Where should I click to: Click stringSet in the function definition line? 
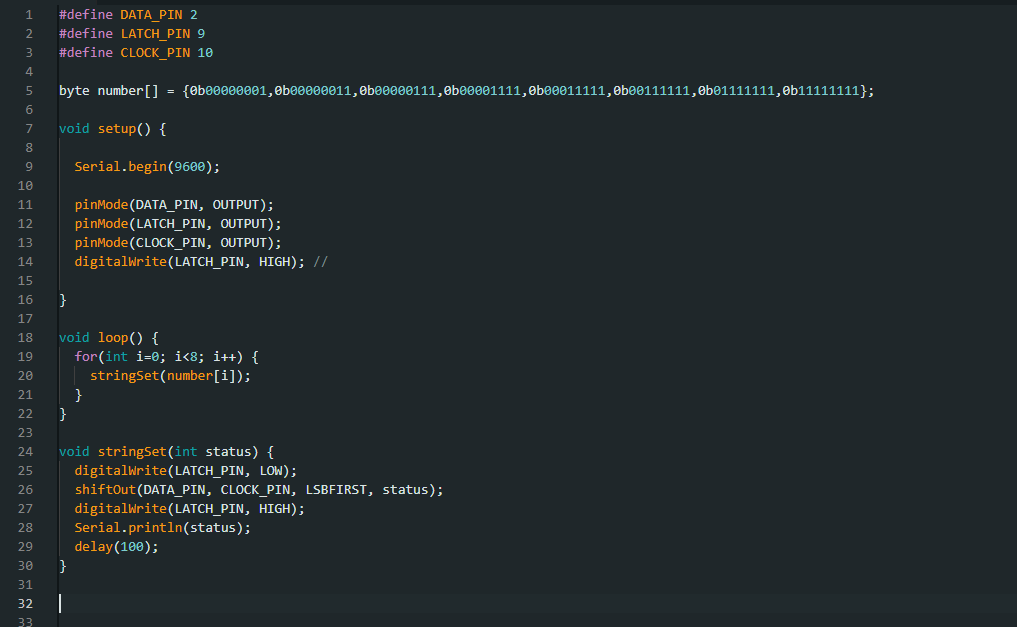click(132, 452)
